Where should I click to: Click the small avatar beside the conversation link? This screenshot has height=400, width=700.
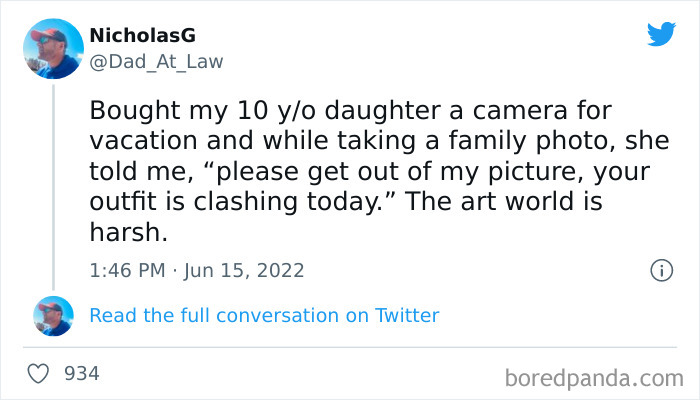(53, 316)
